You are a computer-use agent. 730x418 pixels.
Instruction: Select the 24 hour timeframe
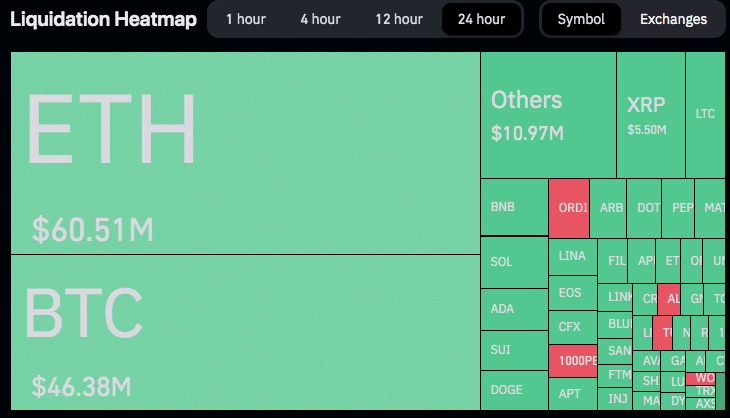tap(481, 19)
